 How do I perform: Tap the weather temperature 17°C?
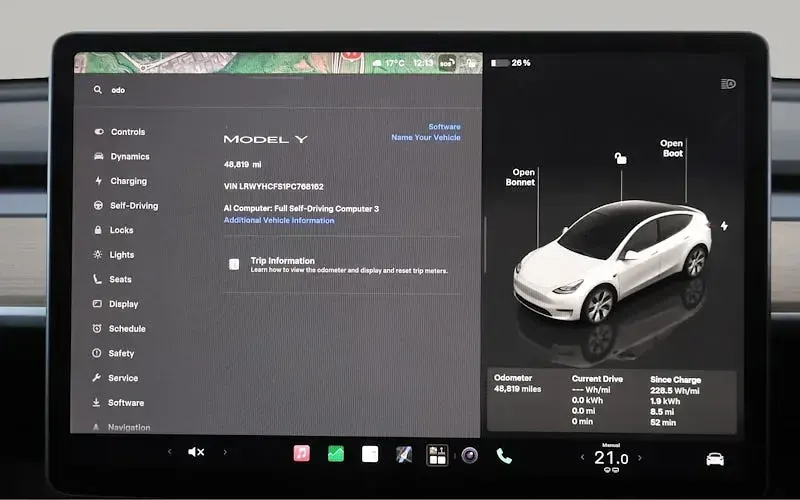(x=389, y=63)
